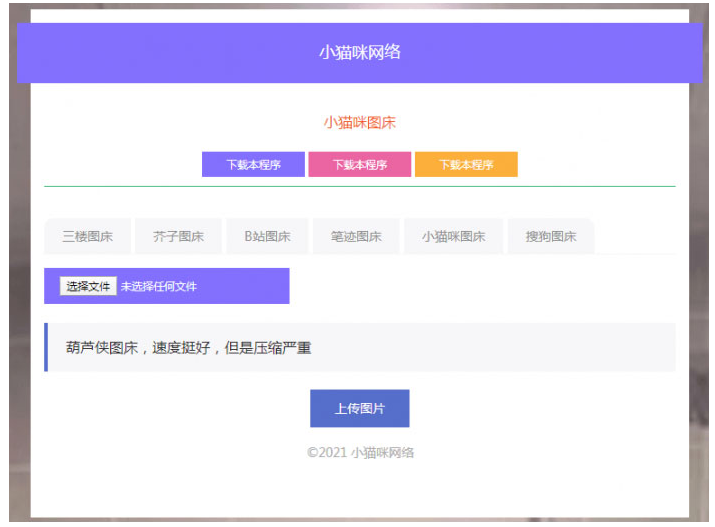Switch to the 三楼图床 tab

(x=88, y=237)
